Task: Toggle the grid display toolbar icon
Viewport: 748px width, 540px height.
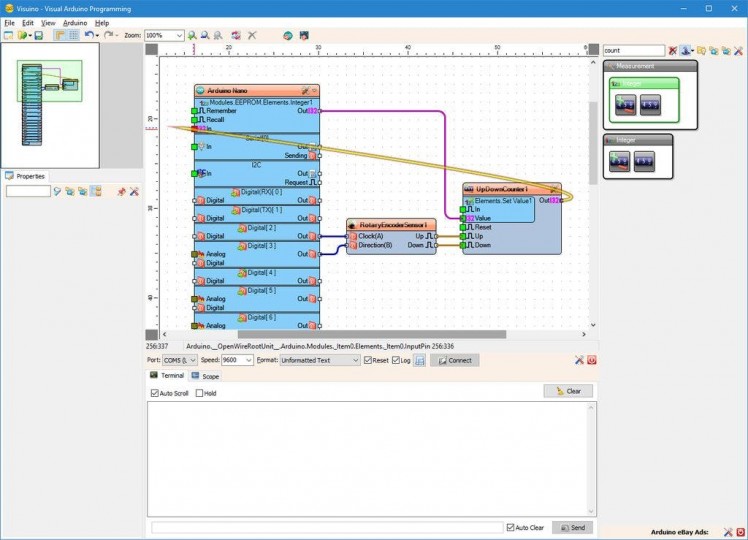Action: pos(73,35)
